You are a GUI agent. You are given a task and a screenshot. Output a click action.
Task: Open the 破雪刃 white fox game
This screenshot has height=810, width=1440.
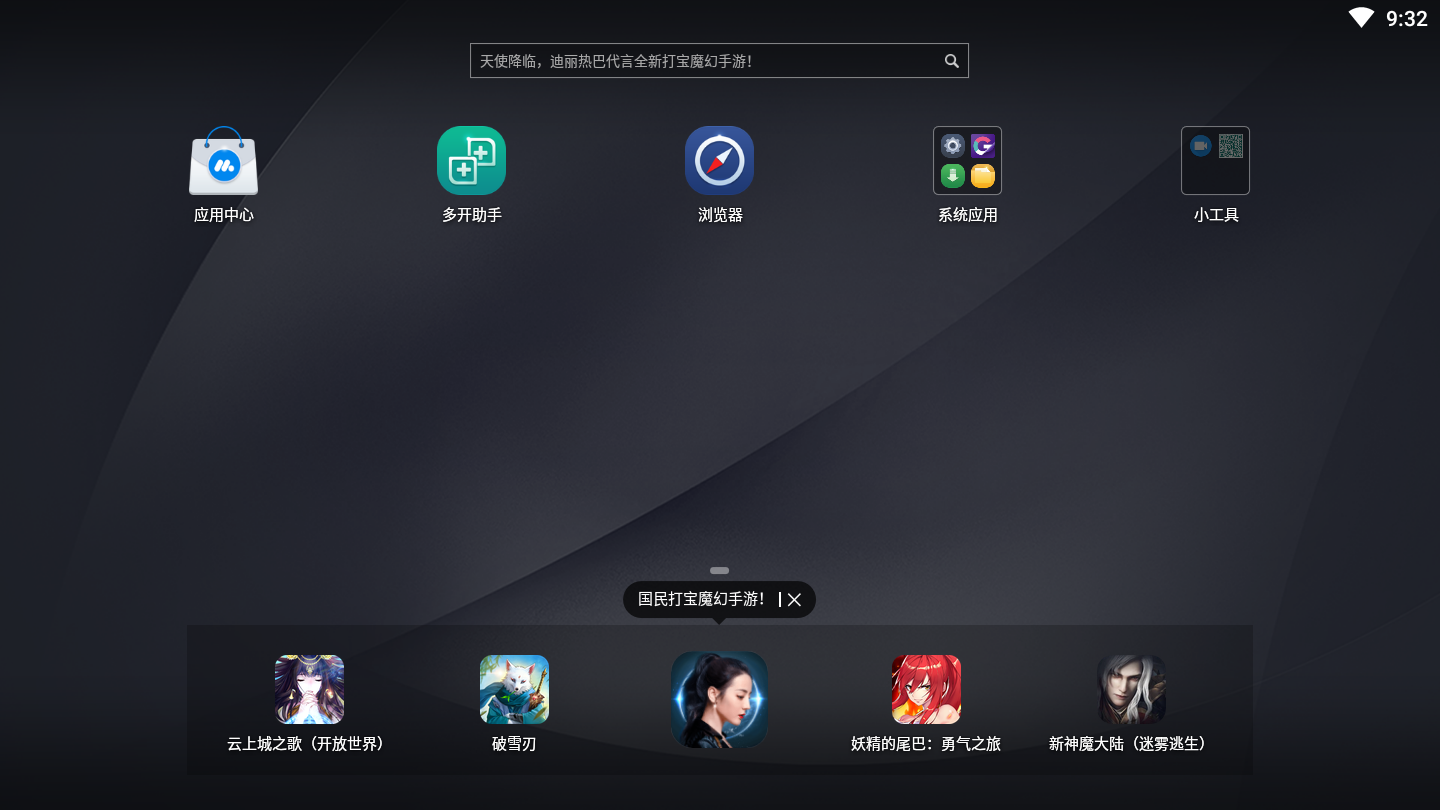tap(514, 690)
